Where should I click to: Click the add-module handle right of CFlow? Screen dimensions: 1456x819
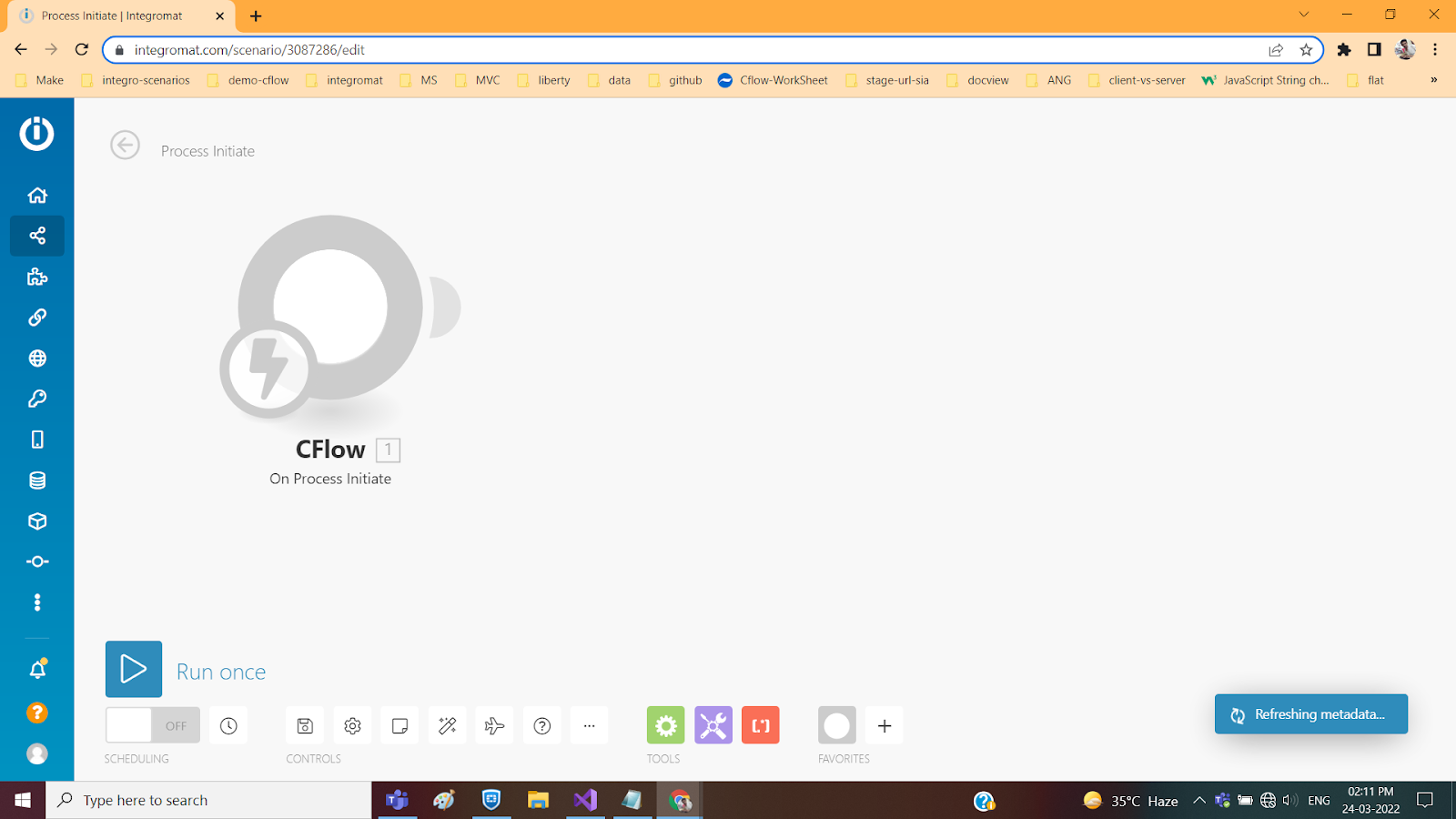445,308
